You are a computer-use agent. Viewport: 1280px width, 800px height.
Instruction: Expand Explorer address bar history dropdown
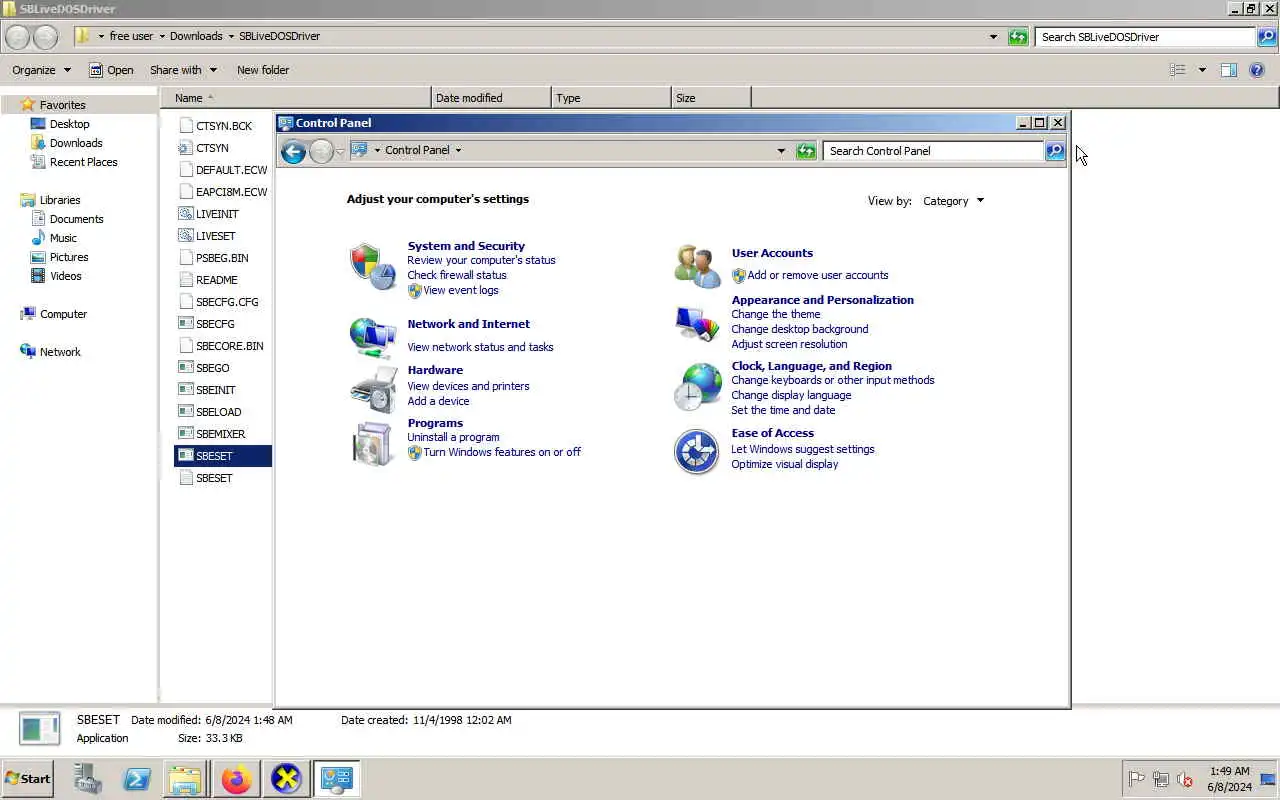coord(993,37)
